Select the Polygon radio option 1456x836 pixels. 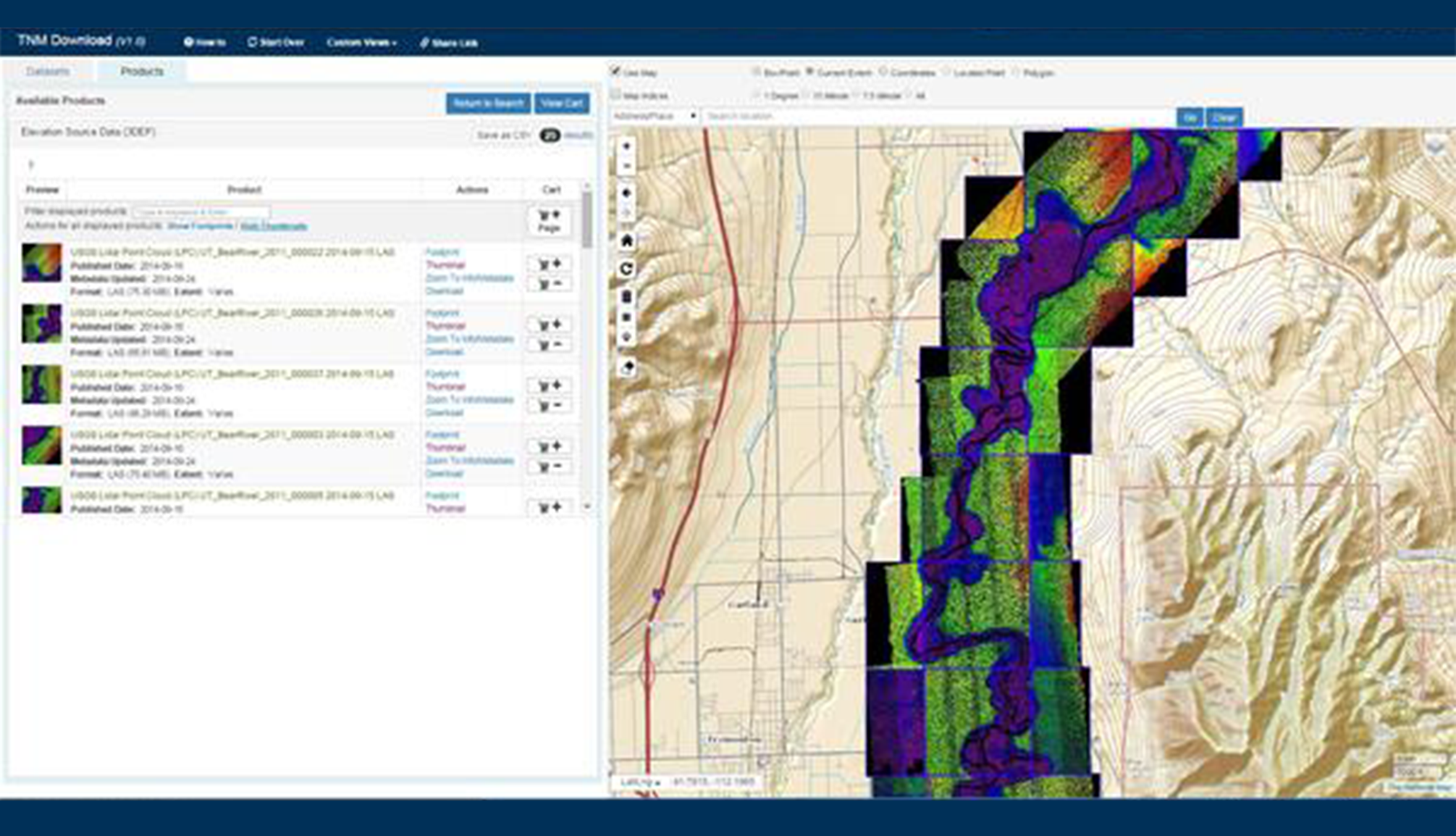pyautogui.click(x=1017, y=72)
